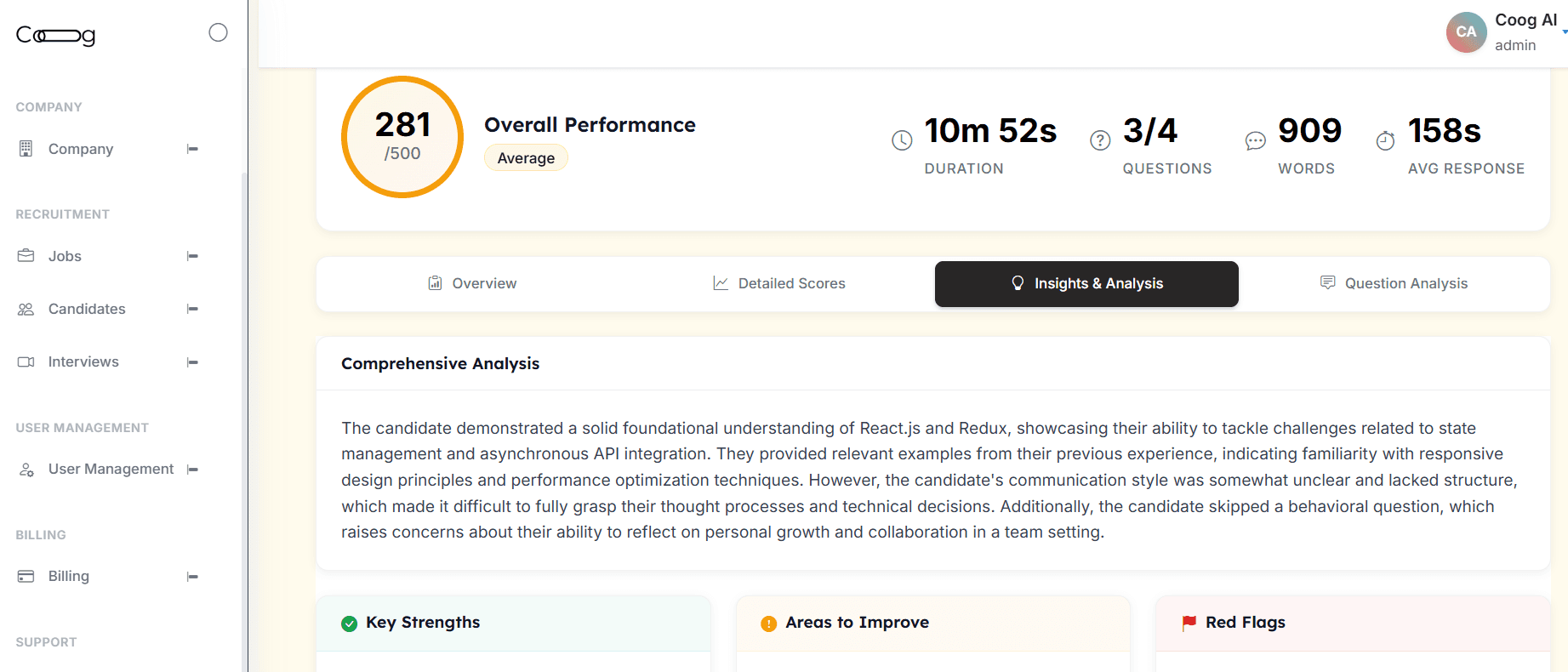Click the Interviews camera icon
This screenshot has width=1568, height=672.
click(26, 362)
